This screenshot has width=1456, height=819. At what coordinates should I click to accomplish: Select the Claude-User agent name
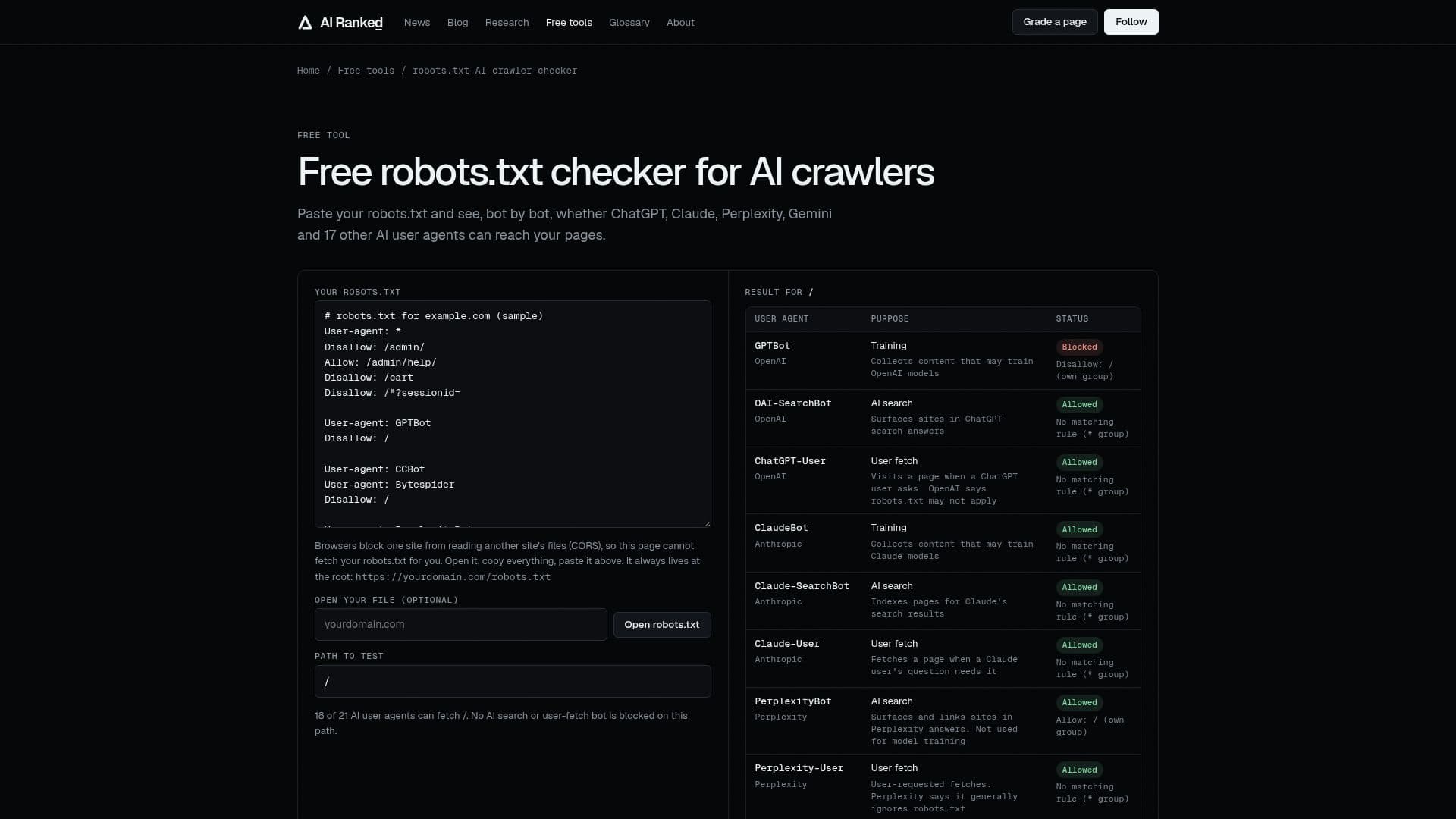tap(787, 644)
